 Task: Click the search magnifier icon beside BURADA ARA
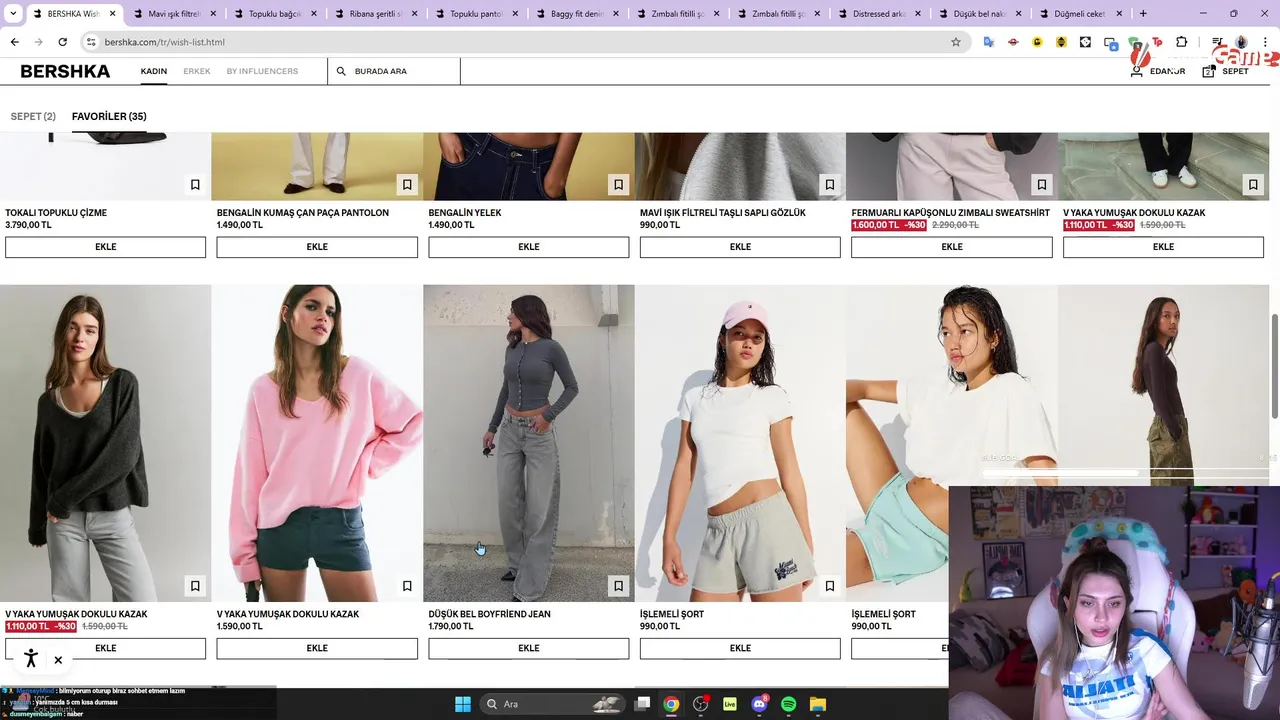(x=341, y=71)
